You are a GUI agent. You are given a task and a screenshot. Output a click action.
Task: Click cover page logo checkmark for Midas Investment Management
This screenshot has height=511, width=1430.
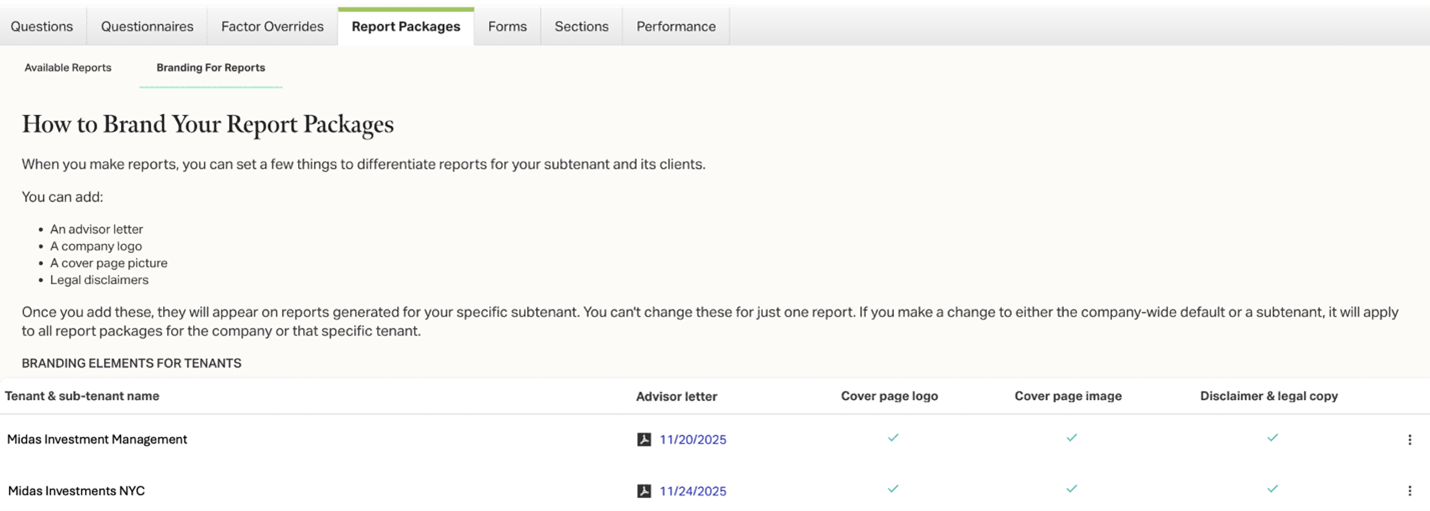pos(893,438)
